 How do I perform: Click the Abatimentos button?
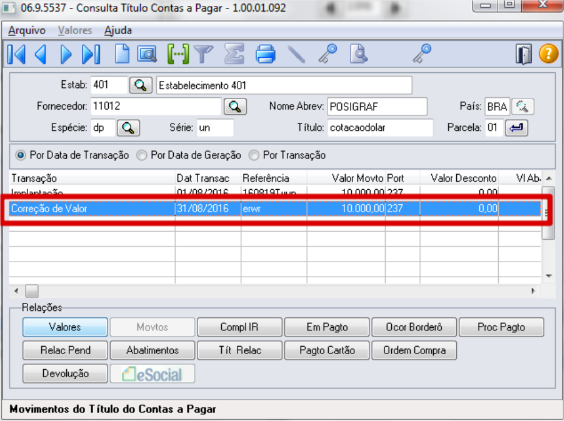tap(153, 350)
